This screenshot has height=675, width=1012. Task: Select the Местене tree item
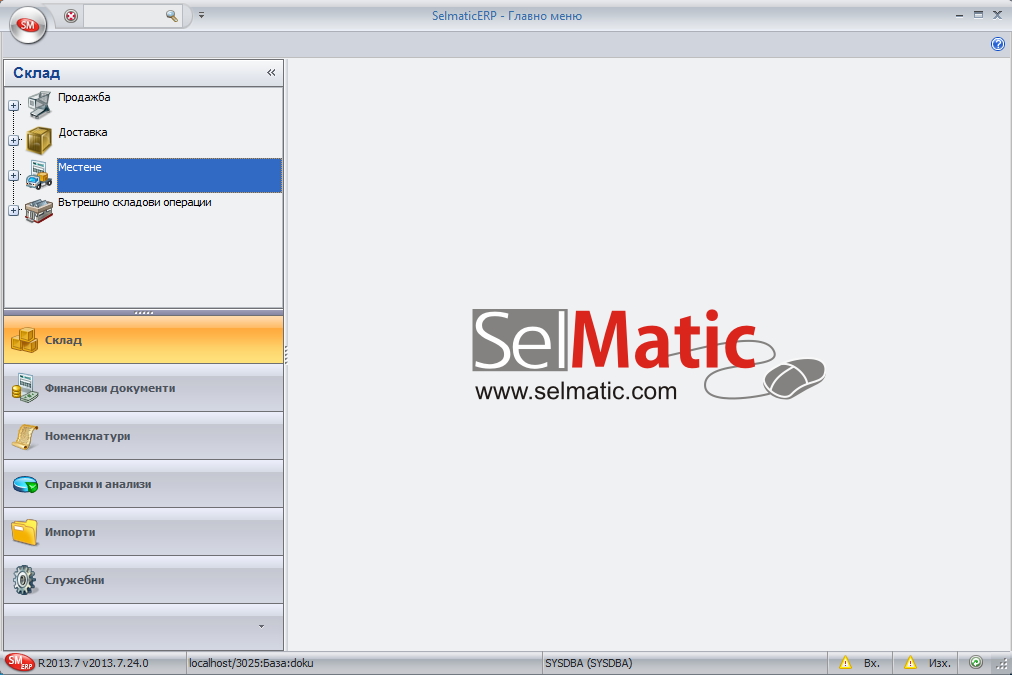pos(169,175)
